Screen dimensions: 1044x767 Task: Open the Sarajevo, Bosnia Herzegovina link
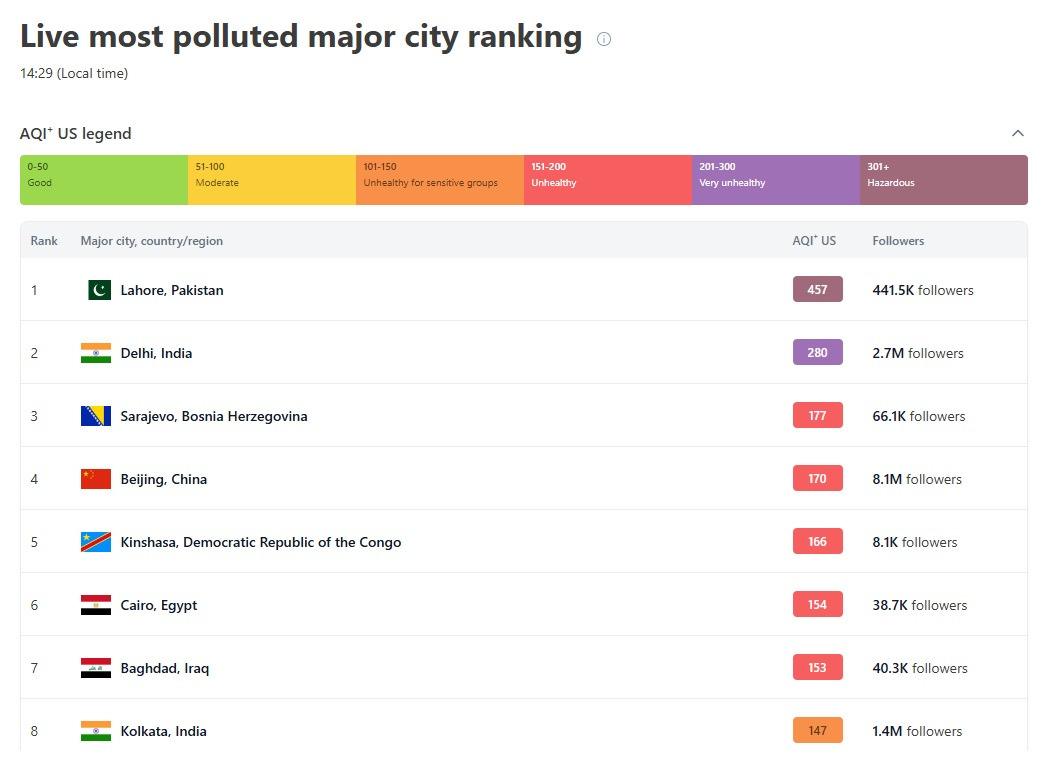214,416
